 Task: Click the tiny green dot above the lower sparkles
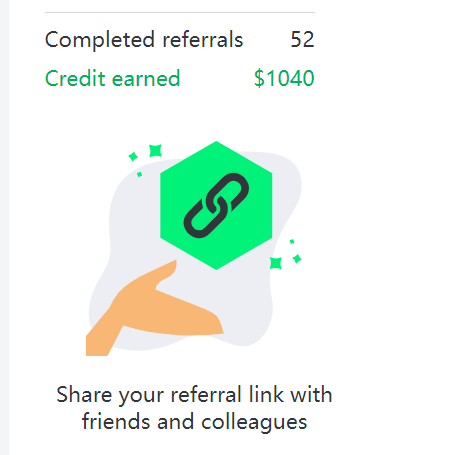(x=292, y=241)
